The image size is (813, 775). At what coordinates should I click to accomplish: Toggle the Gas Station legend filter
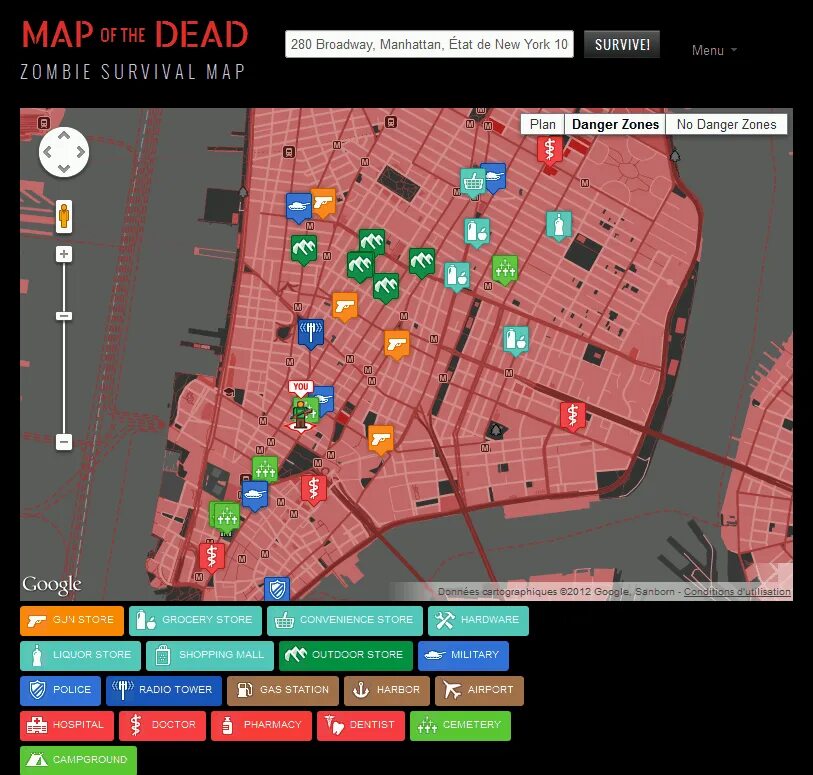click(x=283, y=691)
